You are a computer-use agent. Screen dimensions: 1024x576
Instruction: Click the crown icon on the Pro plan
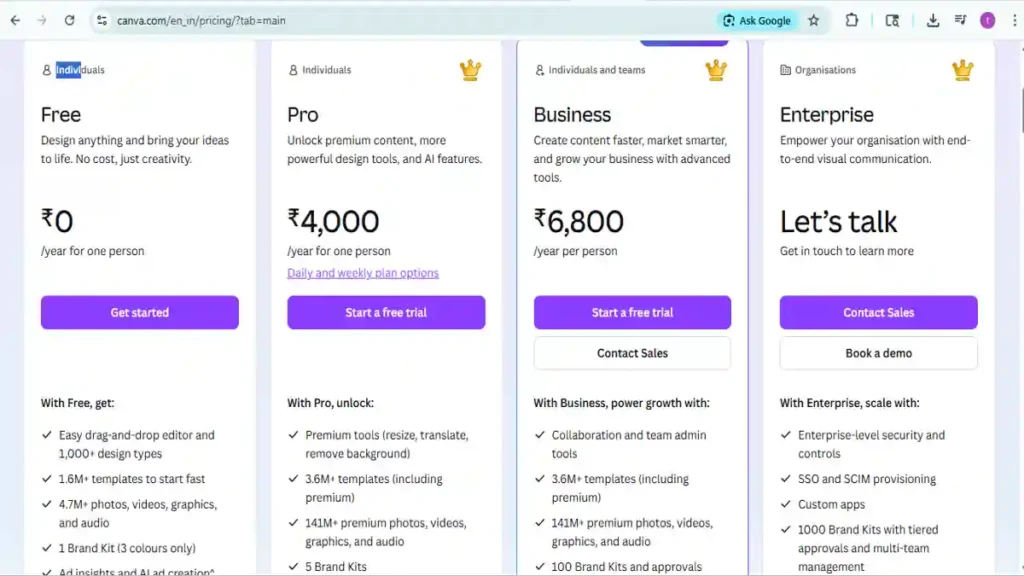coord(468,70)
